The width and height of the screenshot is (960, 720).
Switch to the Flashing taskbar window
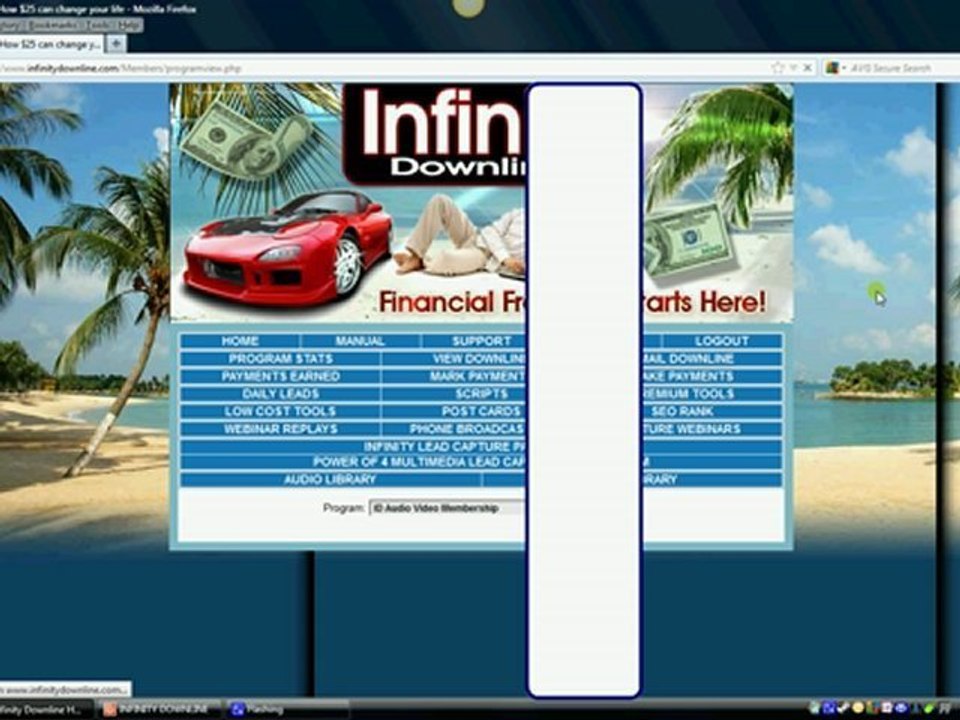tap(287, 709)
